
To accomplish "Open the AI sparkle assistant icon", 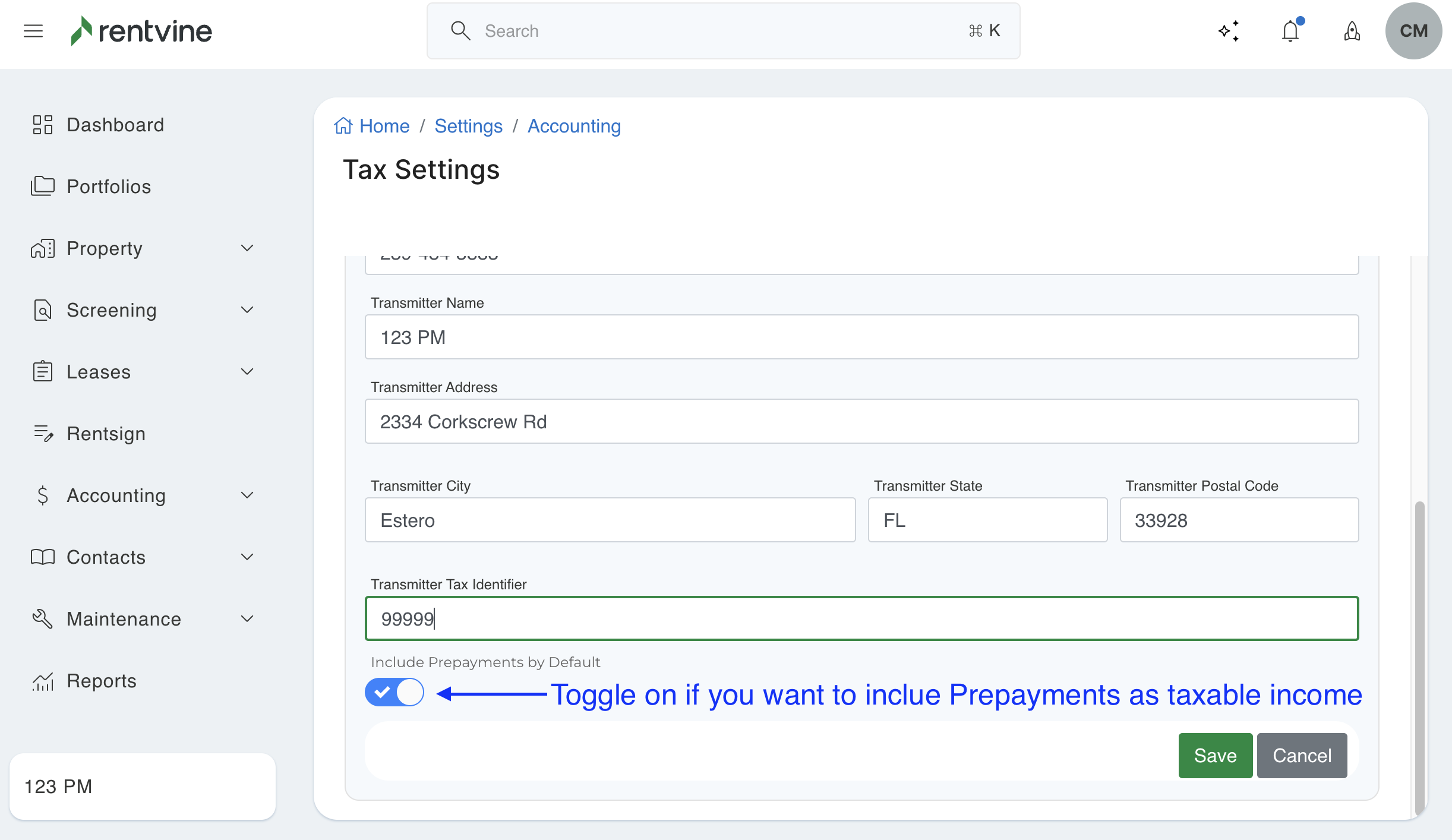I will 1229,31.
